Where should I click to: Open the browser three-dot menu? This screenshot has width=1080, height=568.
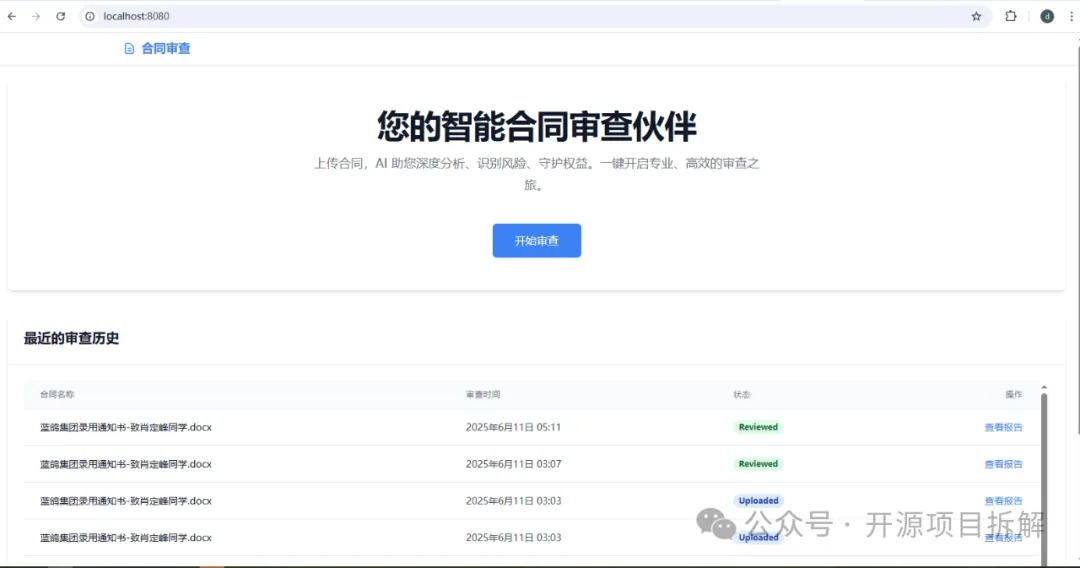click(1072, 17)
